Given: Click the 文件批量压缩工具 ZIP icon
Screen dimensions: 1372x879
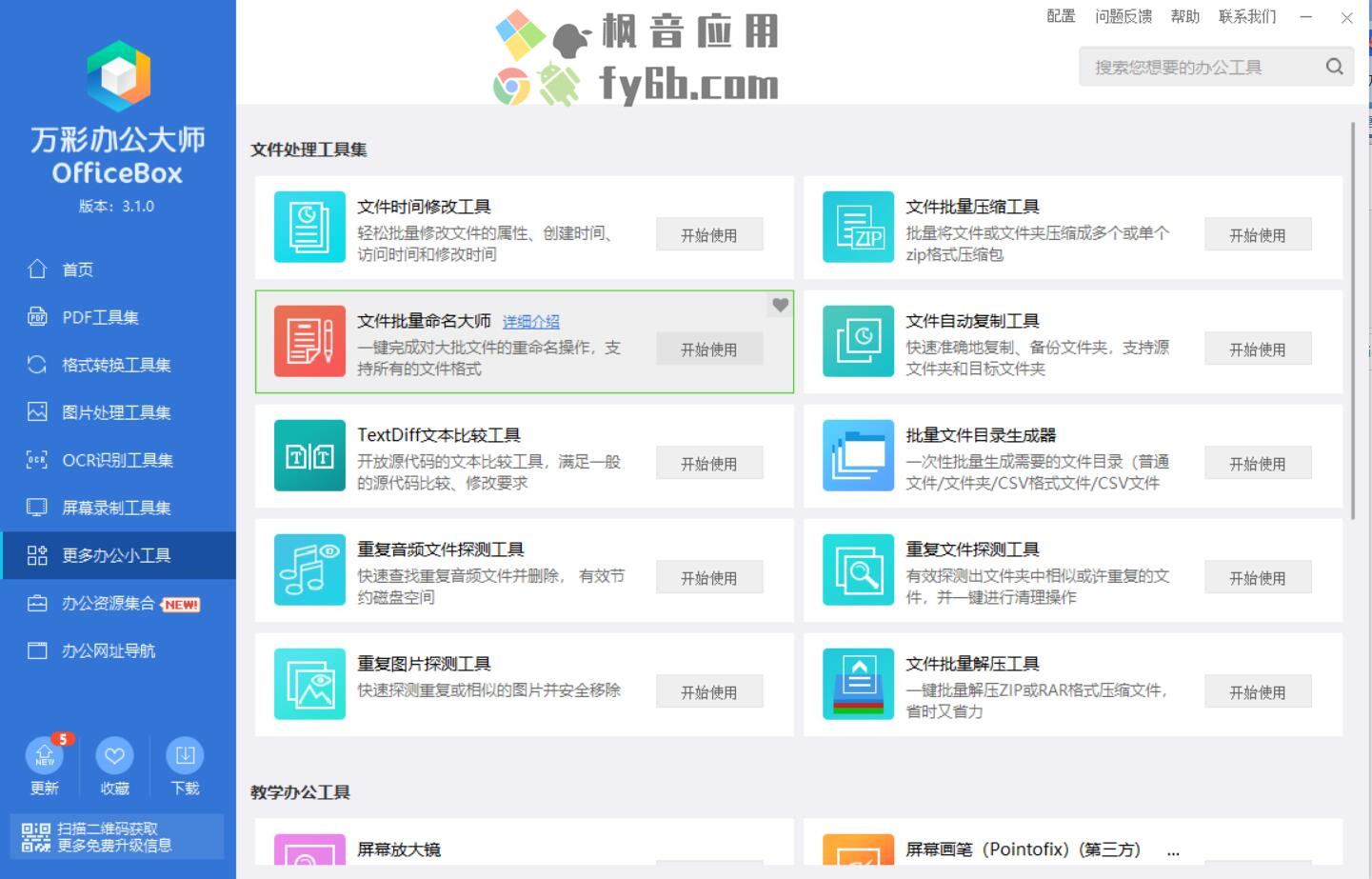Looking at the screenshot, I should (x=858, y=227).
